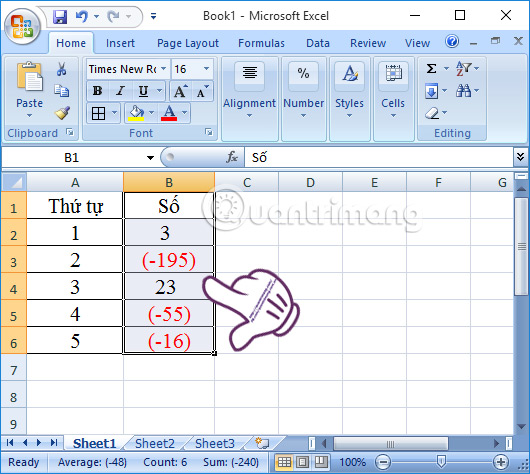Switch to the View tab
Image resolution: width=530 pixels, height=474 pixels.
(x=417, y=43)
